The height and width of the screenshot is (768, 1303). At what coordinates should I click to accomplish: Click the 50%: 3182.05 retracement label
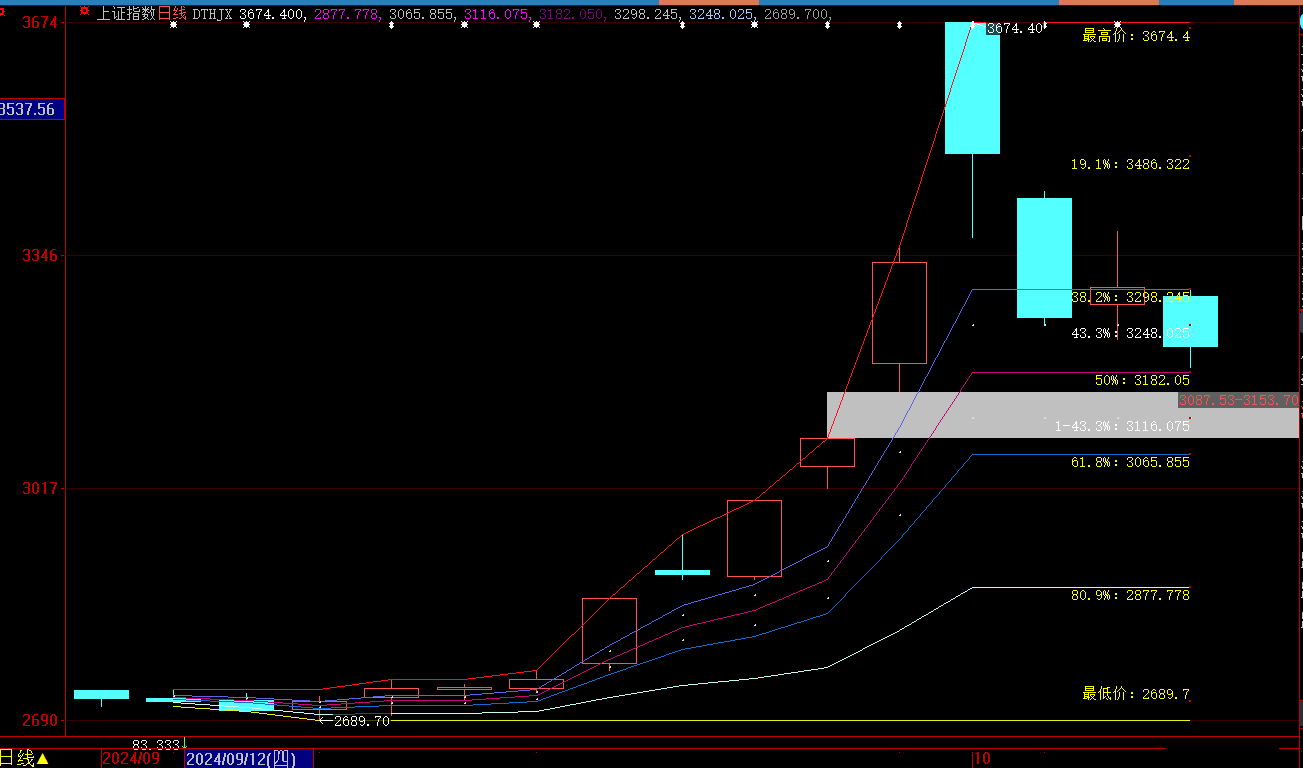point(1142,381)
